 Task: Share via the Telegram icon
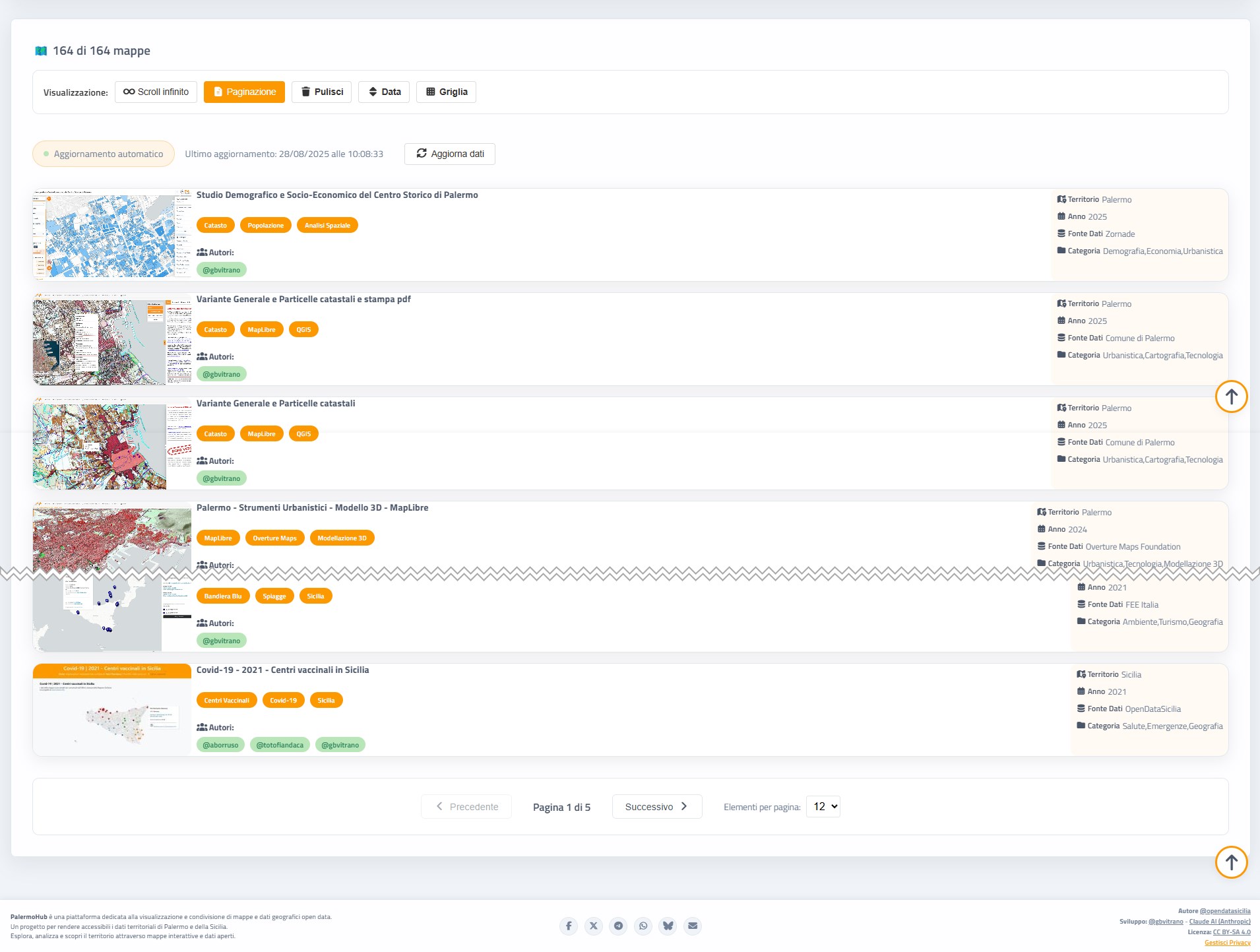tap(618, 926)
